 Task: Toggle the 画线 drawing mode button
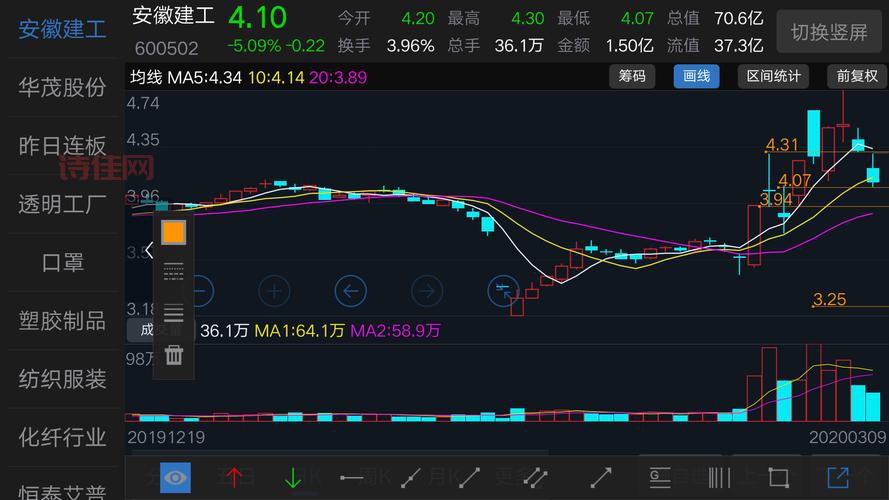[696, 76]
